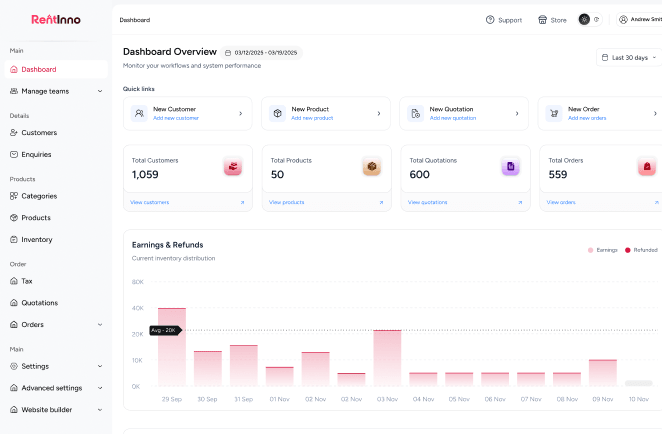Expand Advanced settings chevron

(x=100, y=388)
